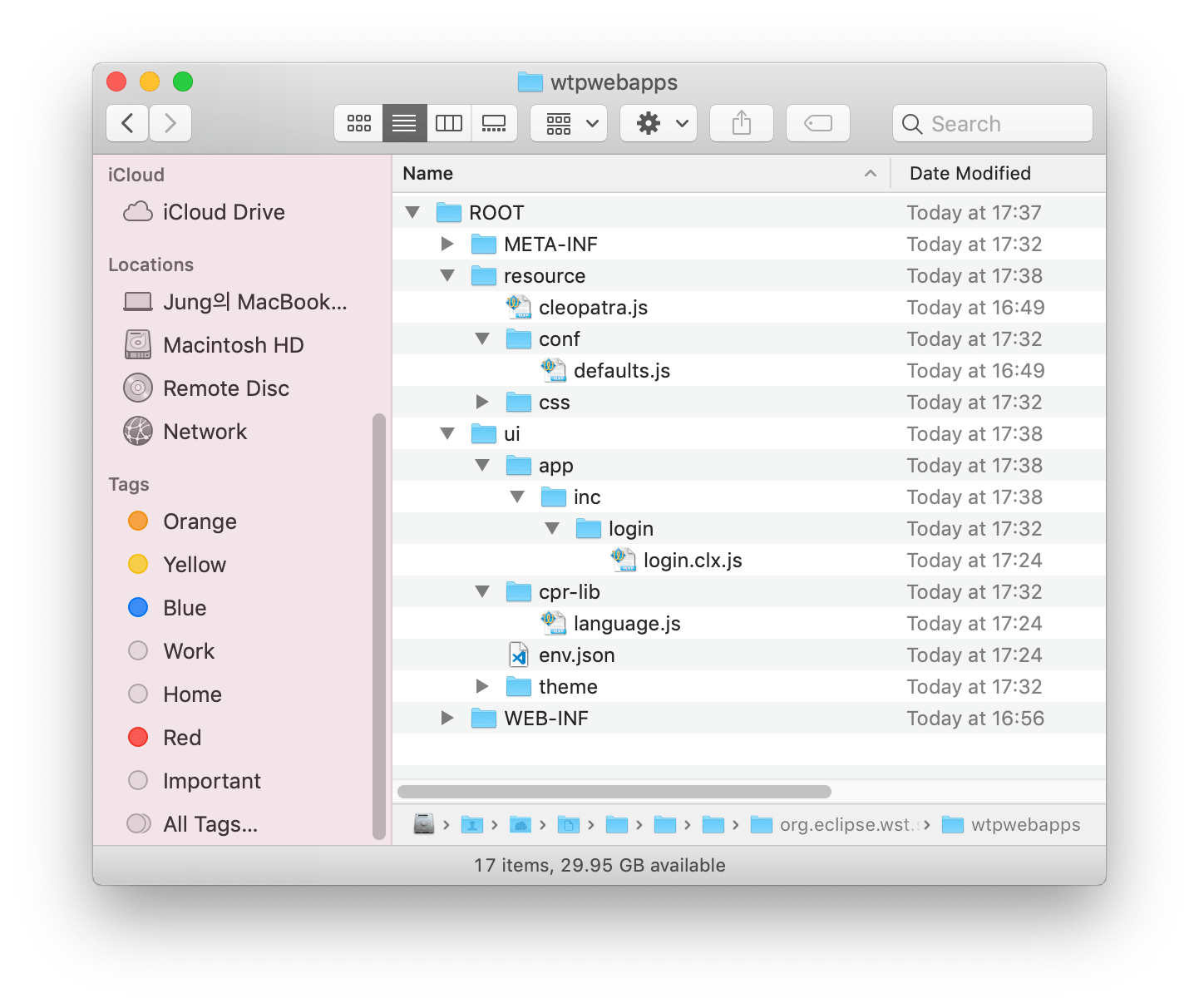Viewport: 1199px width, 1008px height.
Task: Switch to gallery view mode
Action: (494, 124)
